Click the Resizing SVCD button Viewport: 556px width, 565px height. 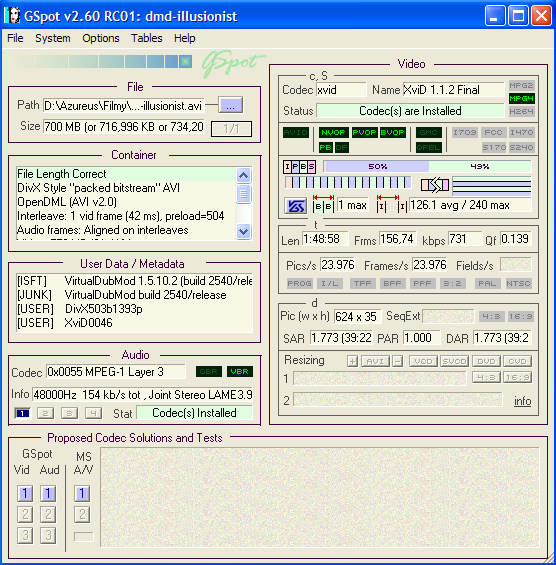coord(455,361)
